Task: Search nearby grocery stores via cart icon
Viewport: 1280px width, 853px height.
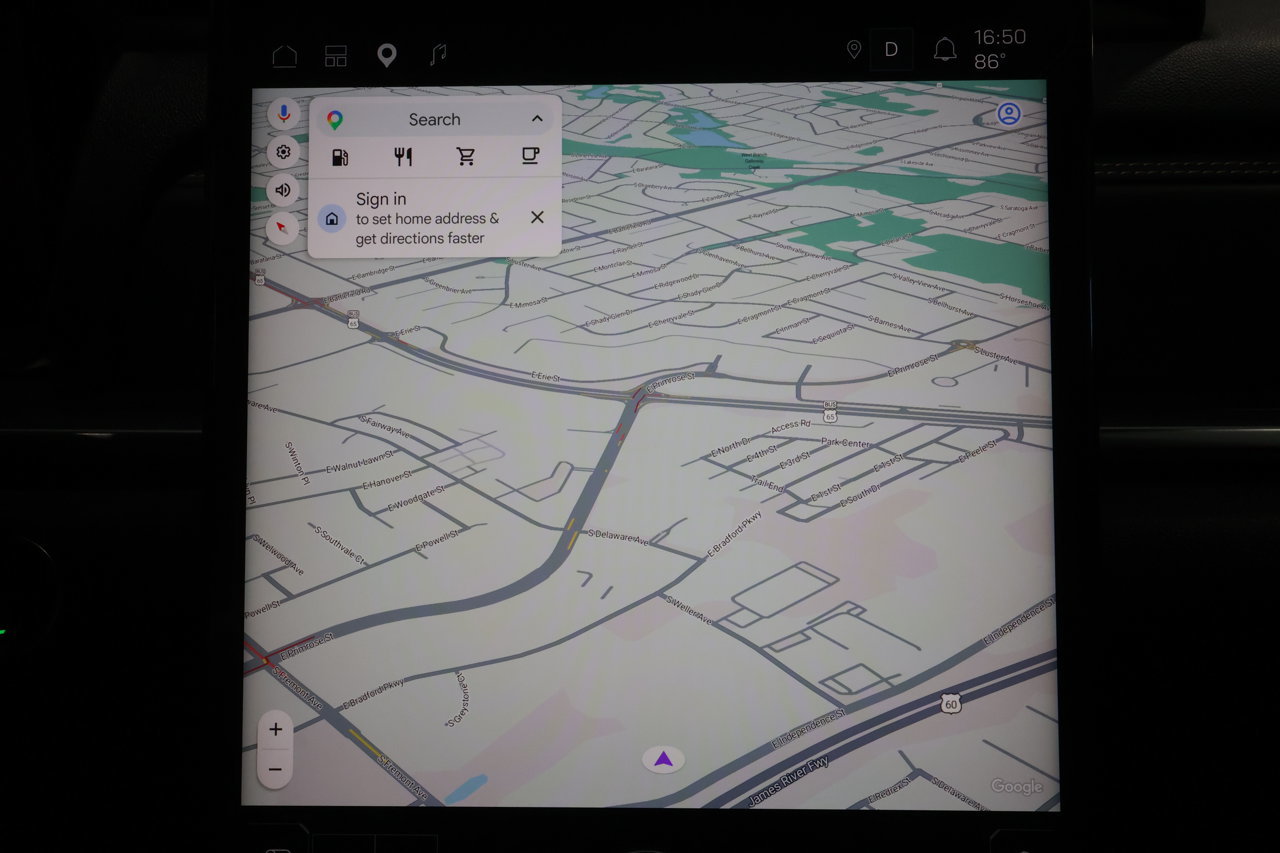Action: click(466, 157)
